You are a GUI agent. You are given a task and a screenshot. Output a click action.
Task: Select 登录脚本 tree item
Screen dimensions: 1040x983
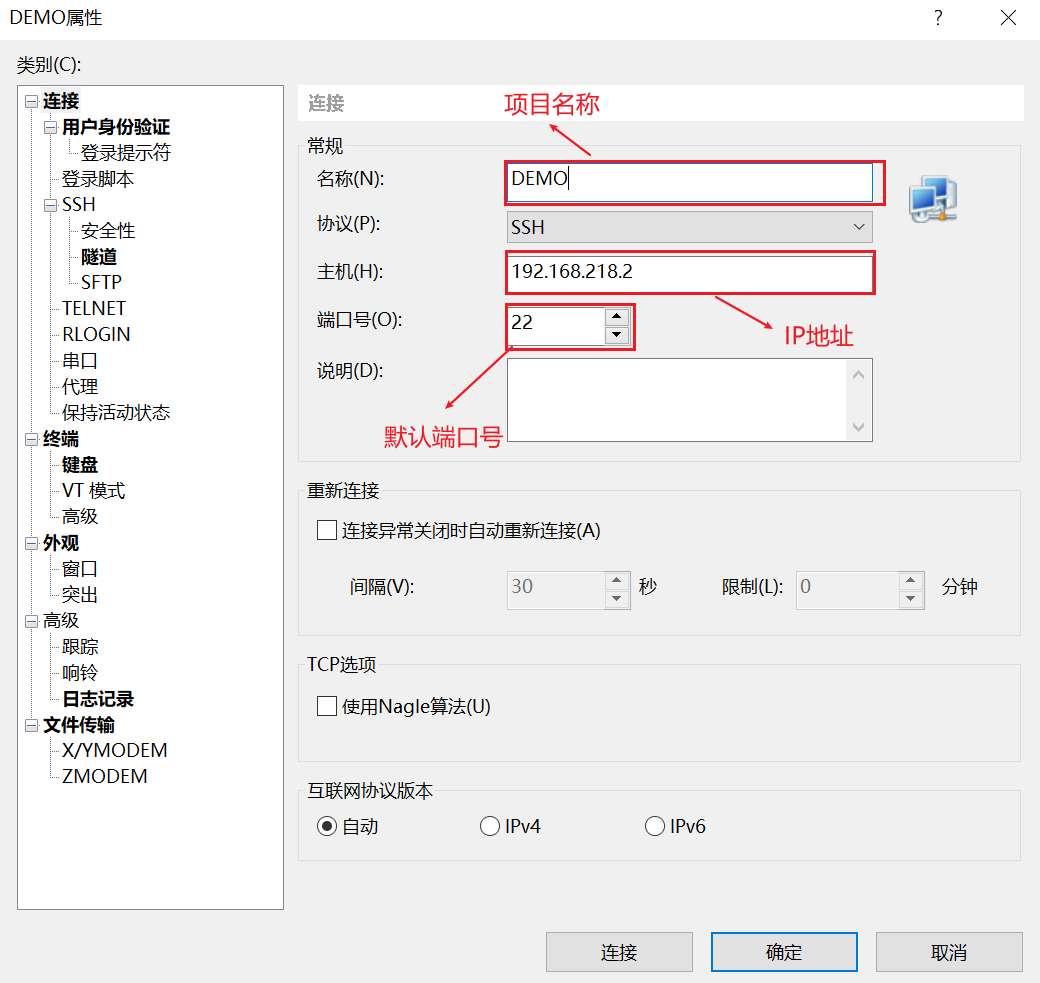(98, 179)
